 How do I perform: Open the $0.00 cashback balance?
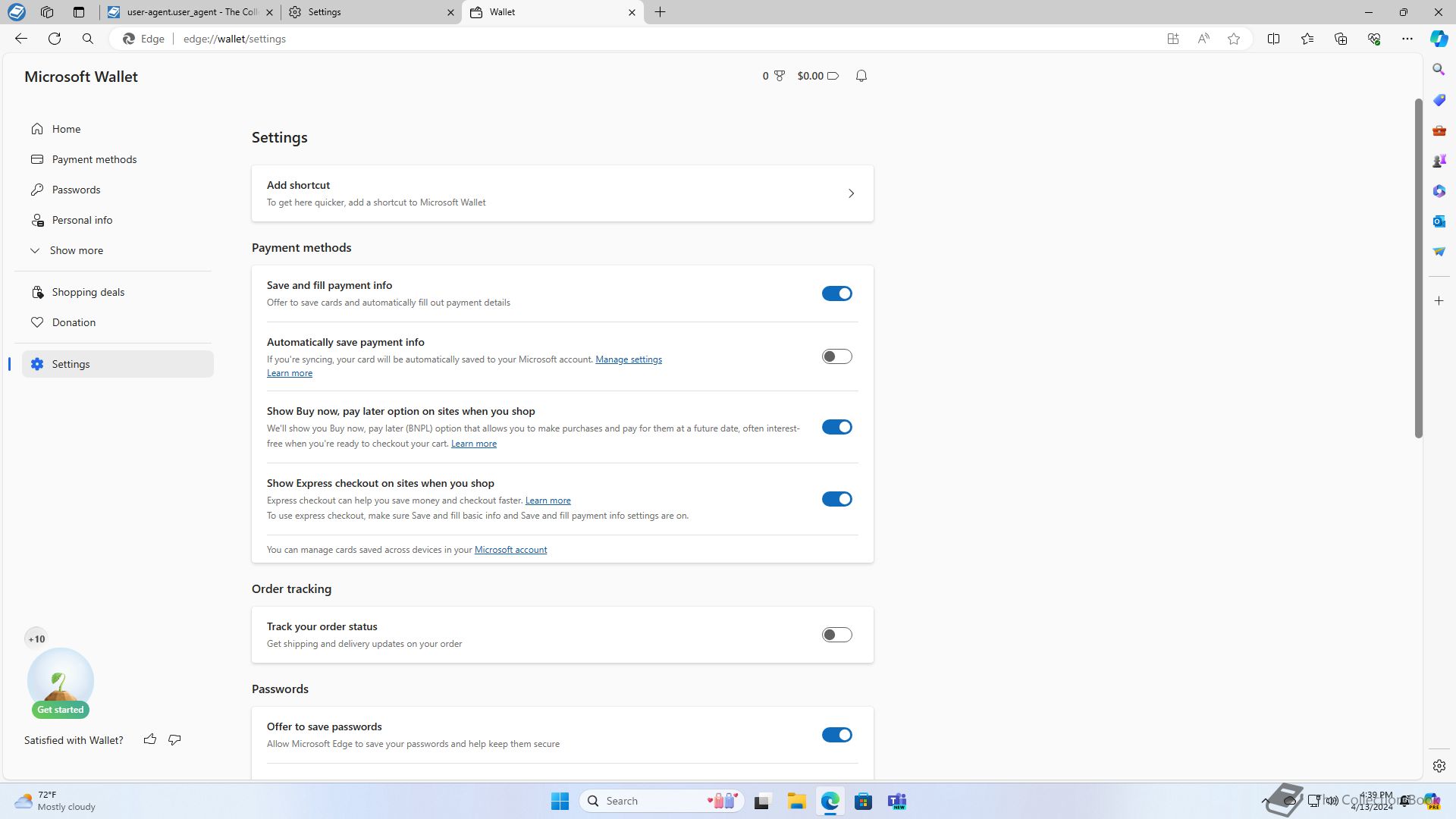point(817,76)
